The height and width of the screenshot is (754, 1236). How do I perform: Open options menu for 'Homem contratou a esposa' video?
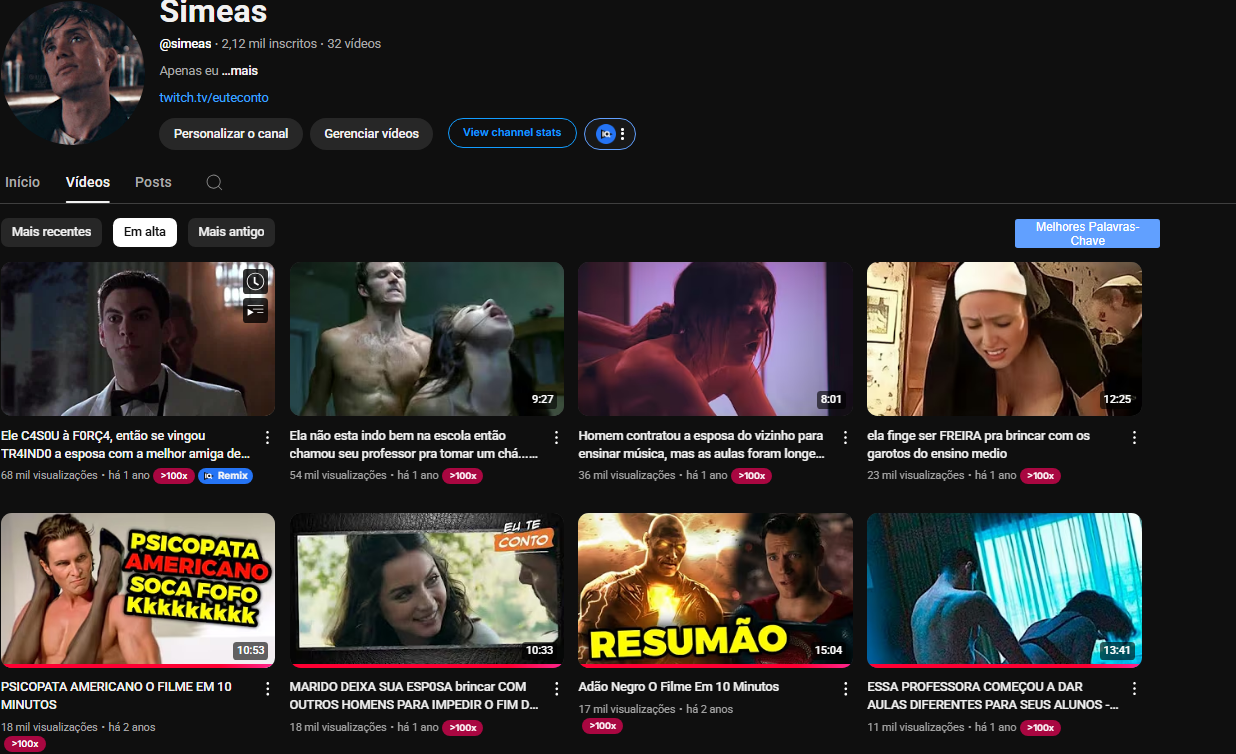click(845, 437)
